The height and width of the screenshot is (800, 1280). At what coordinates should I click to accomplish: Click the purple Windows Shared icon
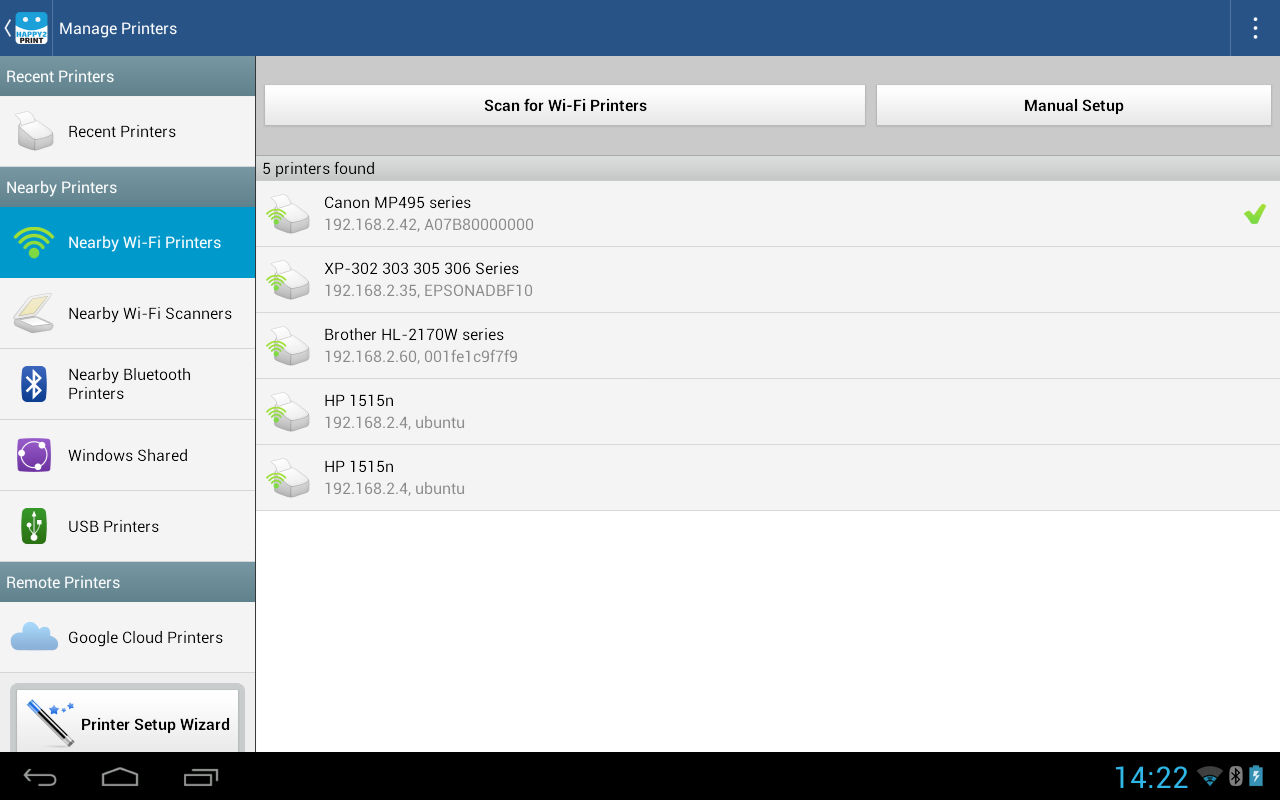(34, 455)
